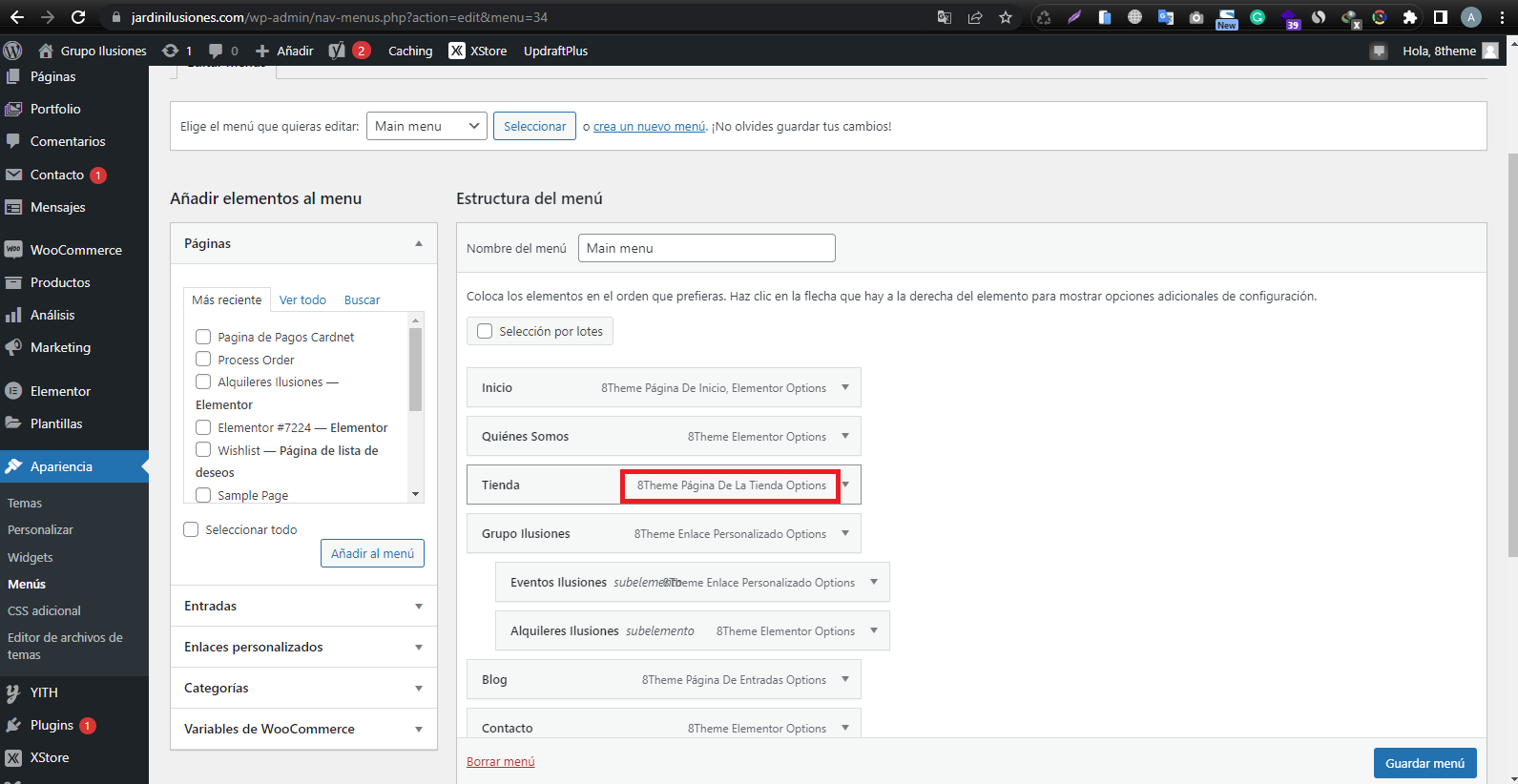Save with Guardar menú button

(x=1424, y=763)
